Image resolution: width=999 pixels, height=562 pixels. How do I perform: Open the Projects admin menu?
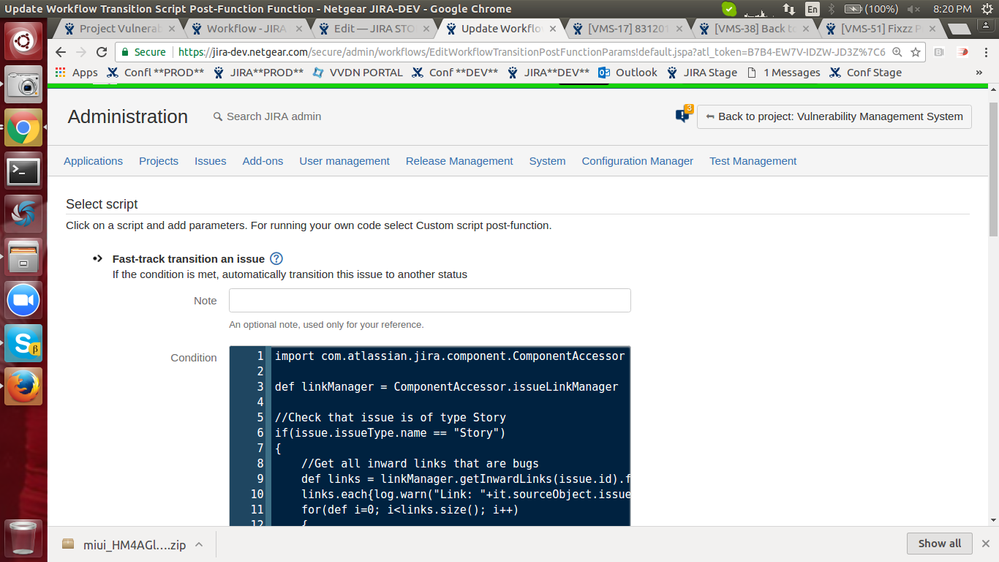point(159,161)
